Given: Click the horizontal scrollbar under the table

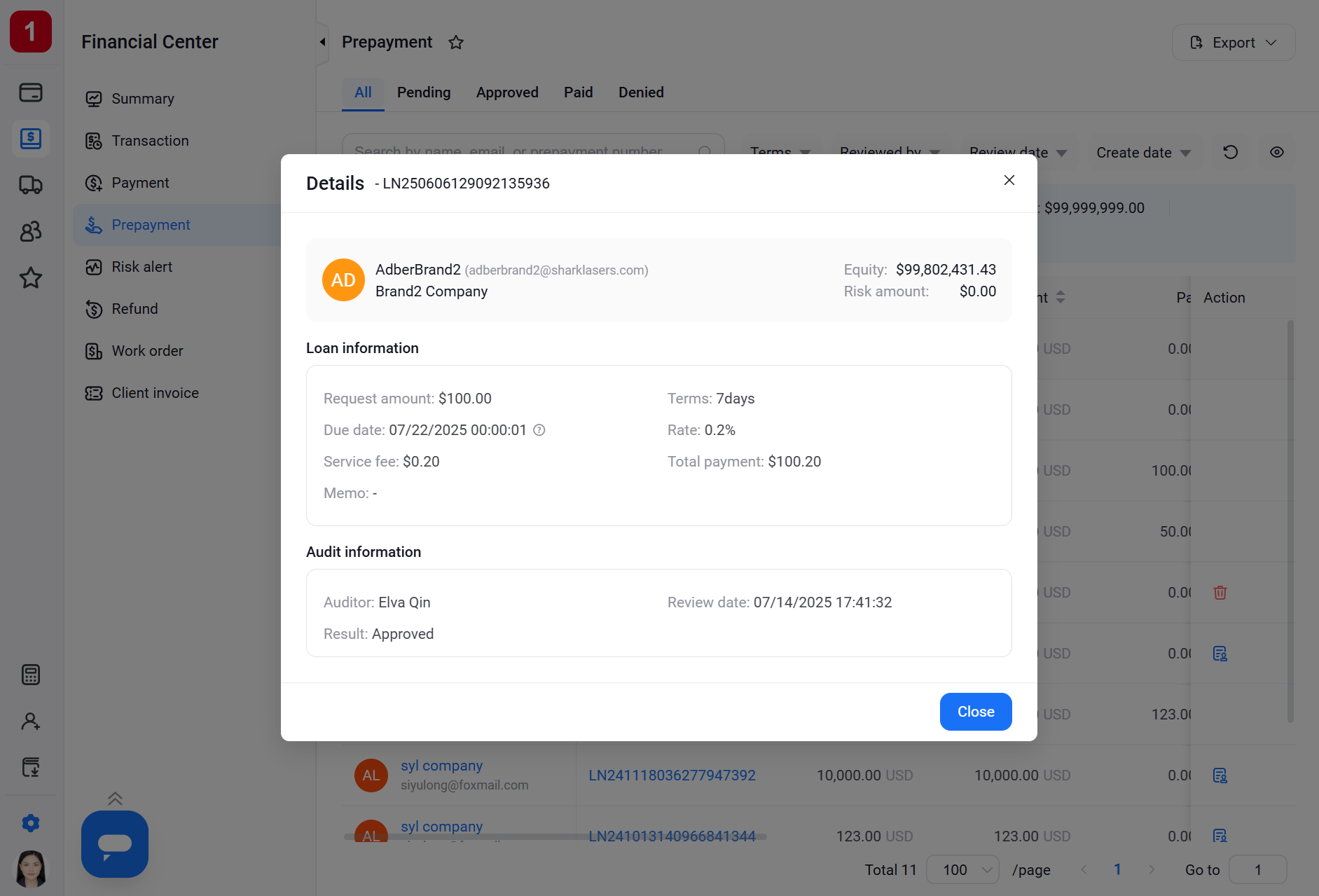Looking at the screenshot, I should [555, 836].
